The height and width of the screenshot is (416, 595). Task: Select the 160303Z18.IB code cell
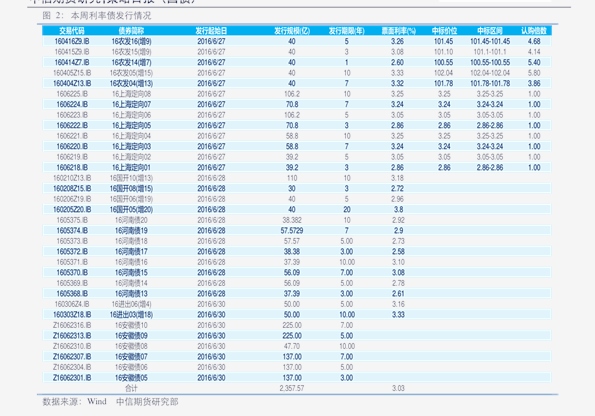click(x=72, y=315)
